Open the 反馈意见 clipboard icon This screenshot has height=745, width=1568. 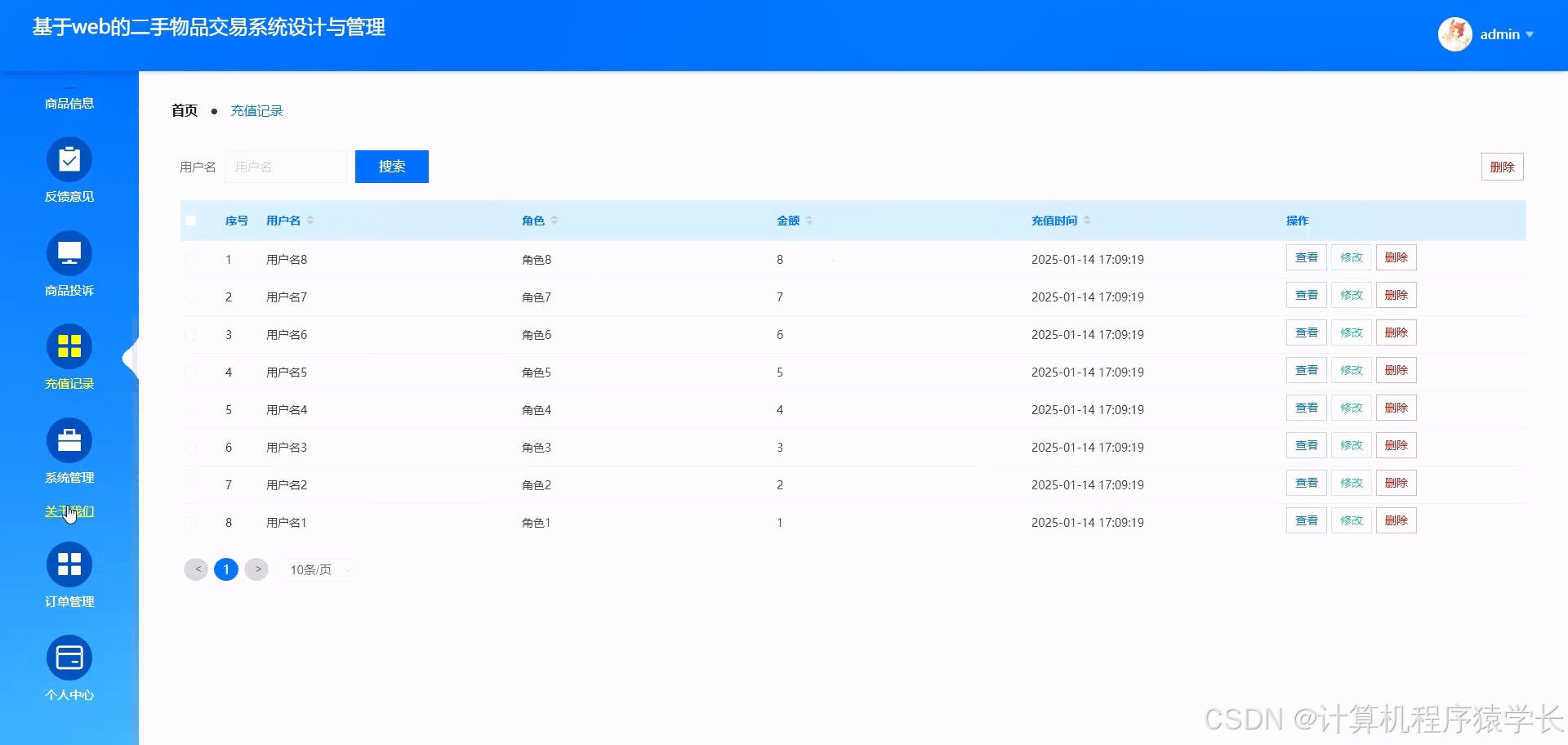click(69, 159)
